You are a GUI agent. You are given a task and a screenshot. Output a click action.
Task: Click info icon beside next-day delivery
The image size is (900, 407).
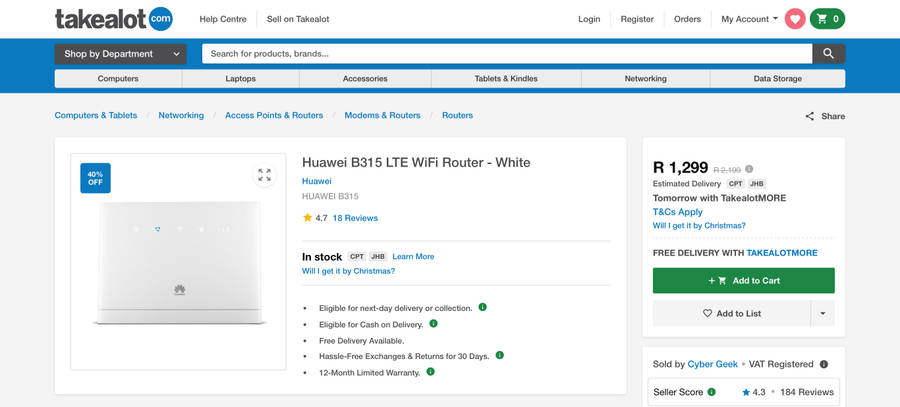(482, 307)
